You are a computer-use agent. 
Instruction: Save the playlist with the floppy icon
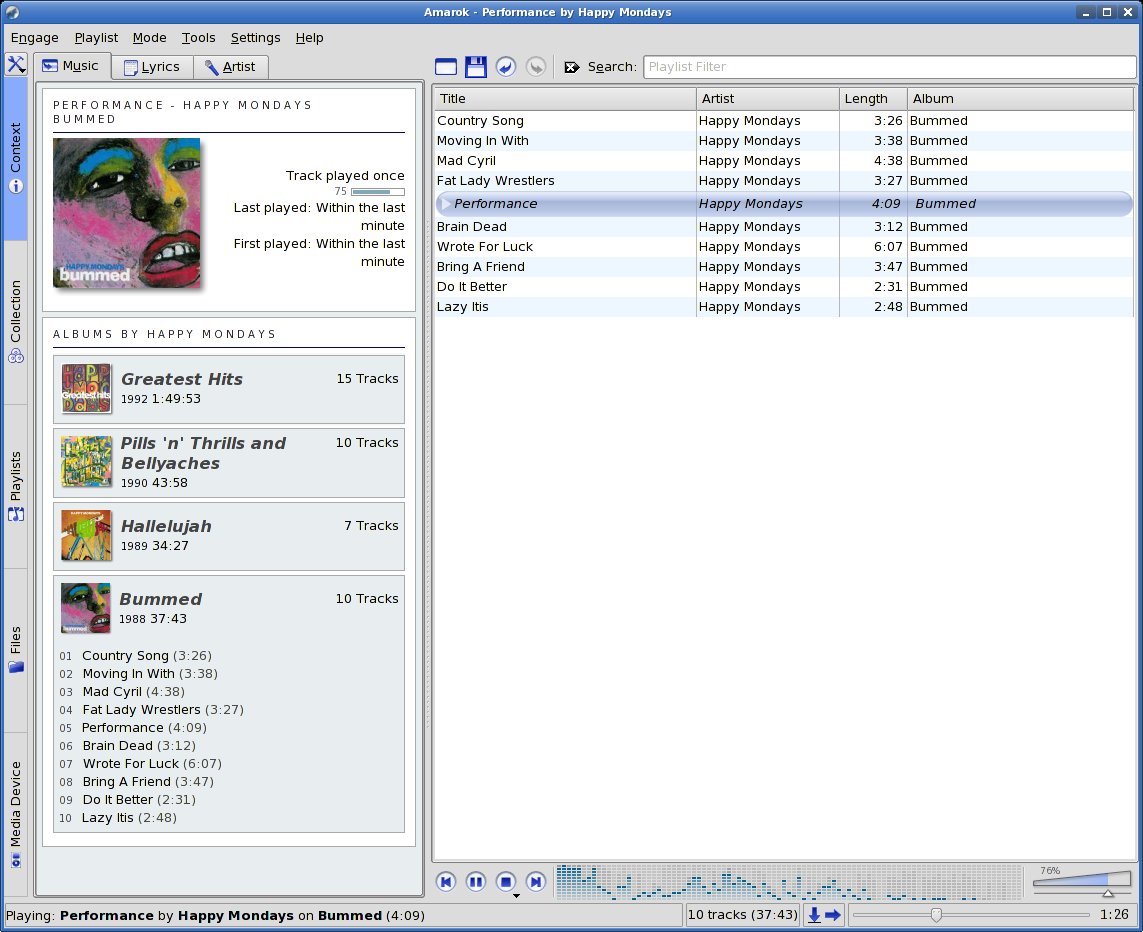pos(476,67)
